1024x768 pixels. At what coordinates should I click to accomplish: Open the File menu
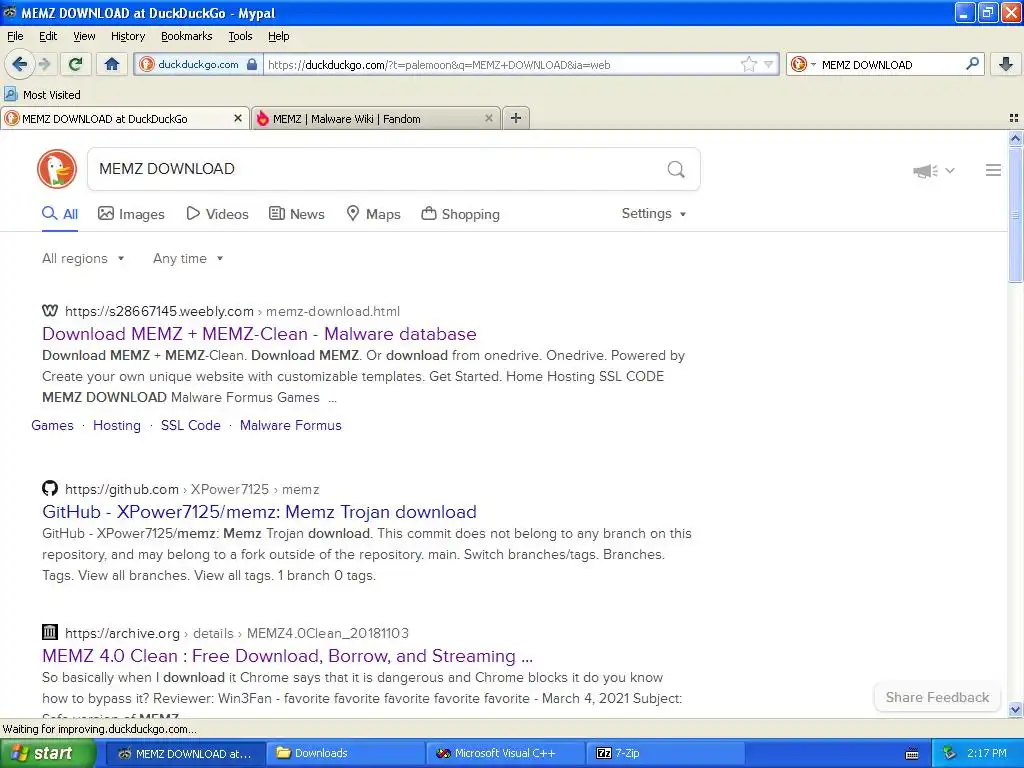point(15,36)
